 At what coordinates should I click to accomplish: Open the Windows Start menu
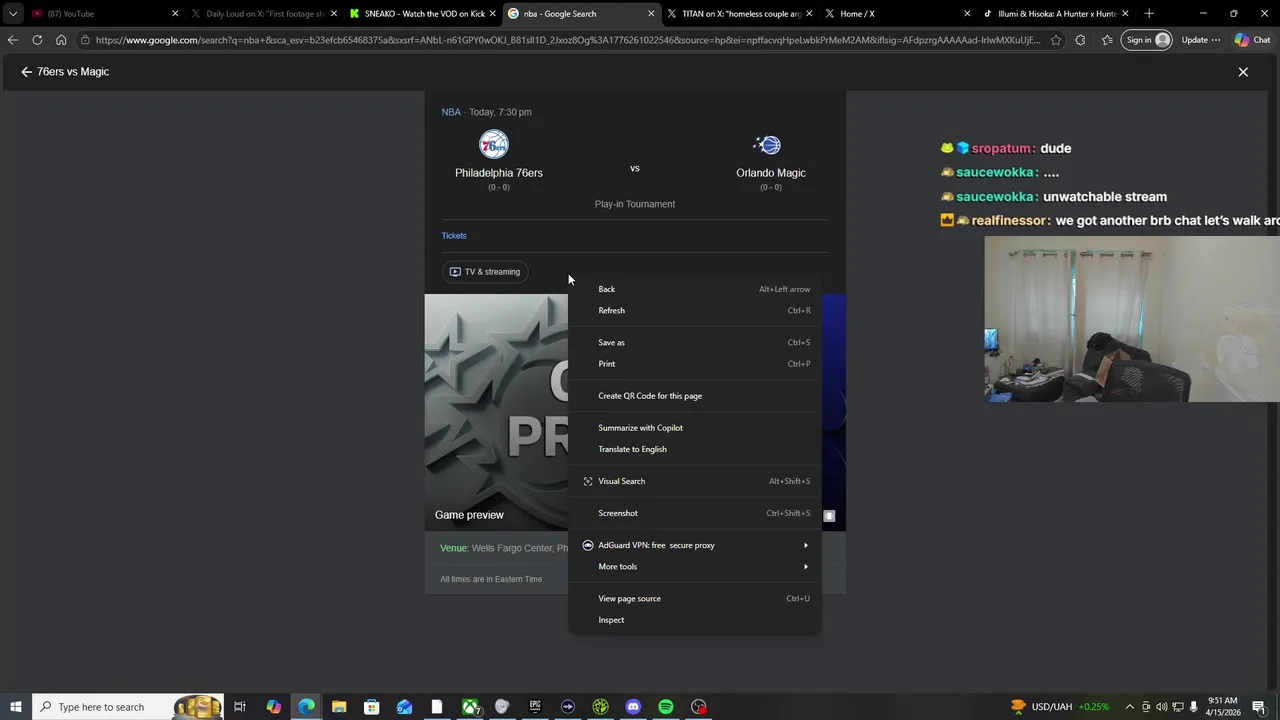click(x=16, y=707)
